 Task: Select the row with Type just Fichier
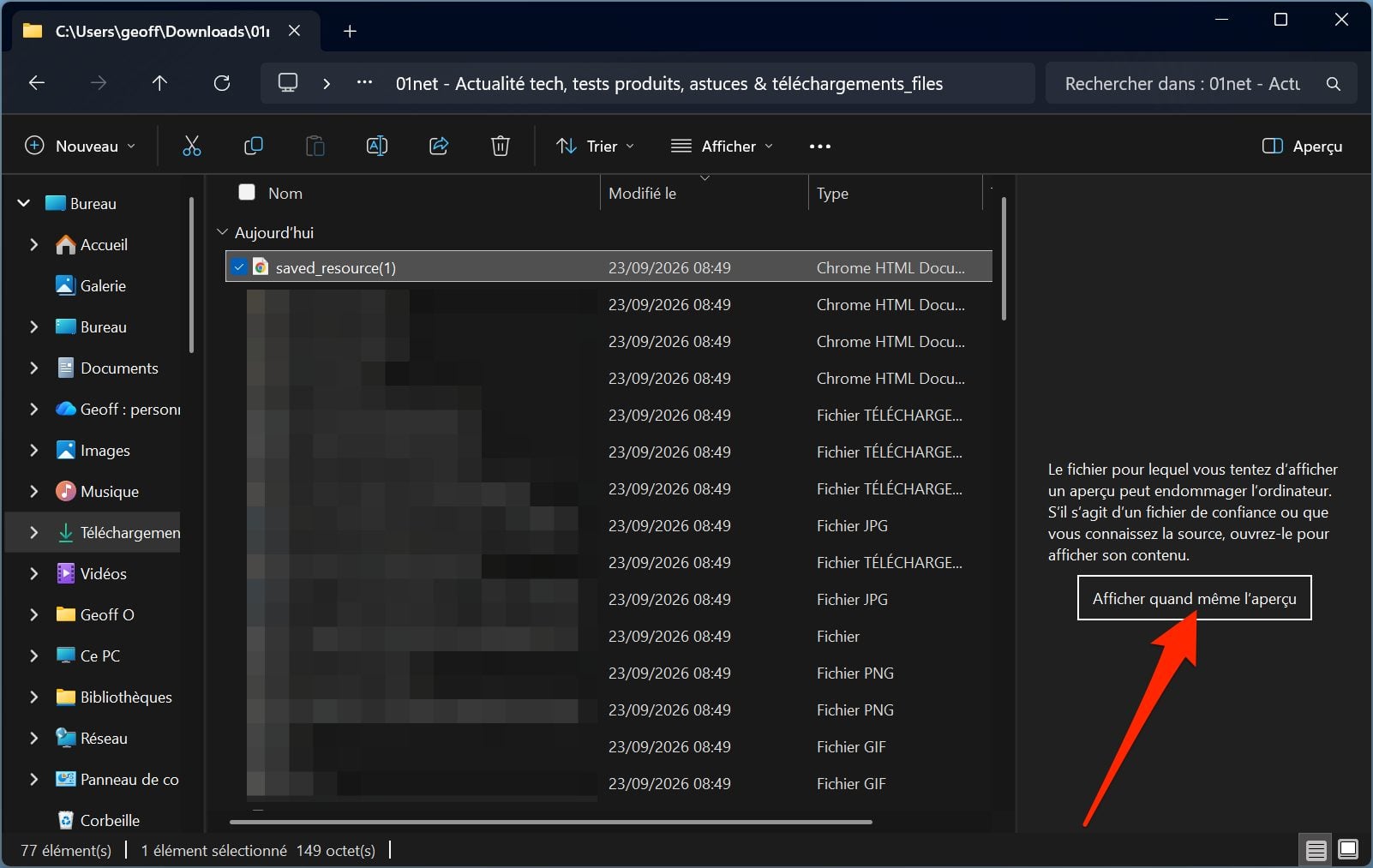pyautogui.click(x=609, y=636)
